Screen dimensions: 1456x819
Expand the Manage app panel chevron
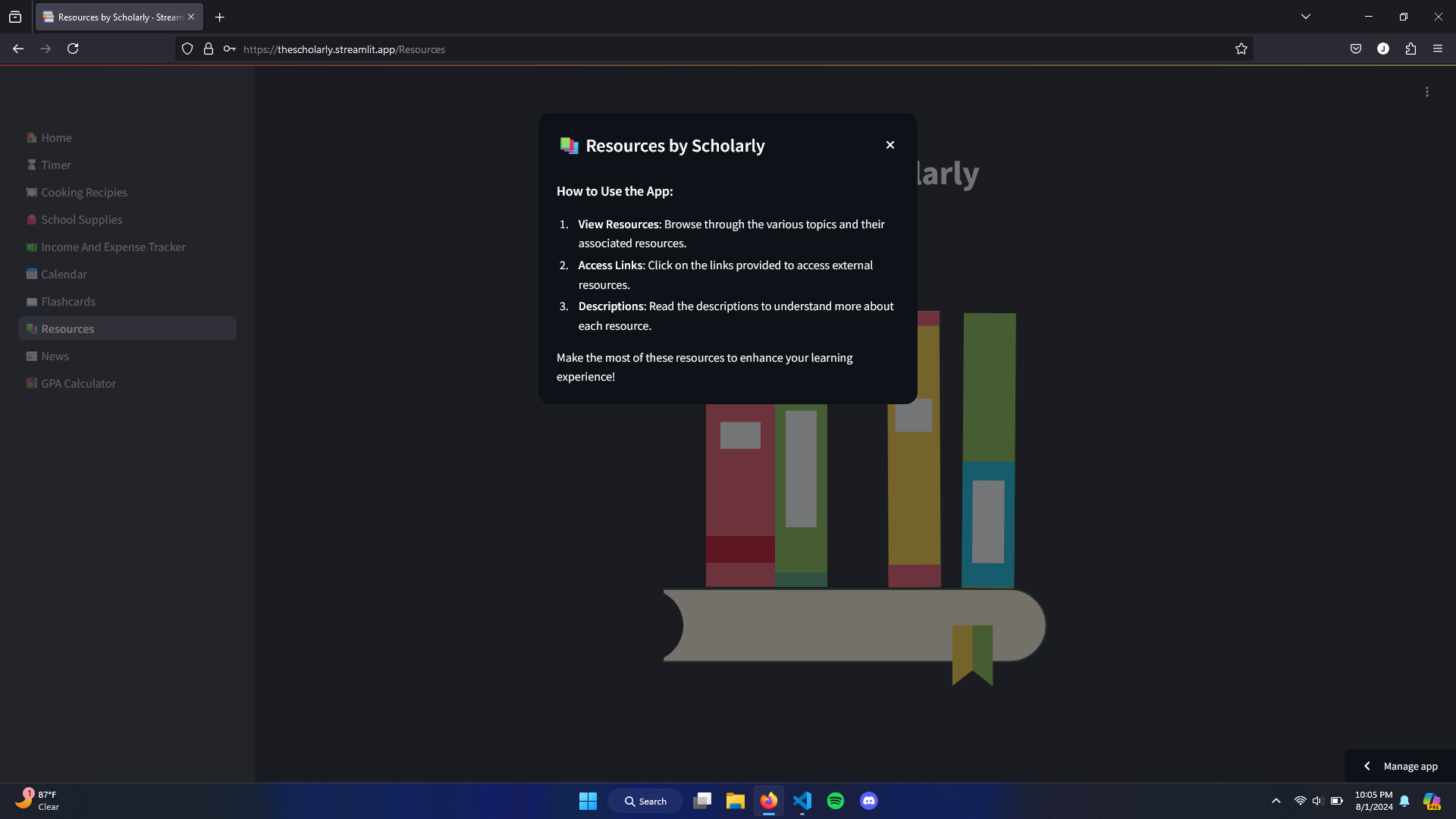pyautogui.click(x=1367, y=766)
